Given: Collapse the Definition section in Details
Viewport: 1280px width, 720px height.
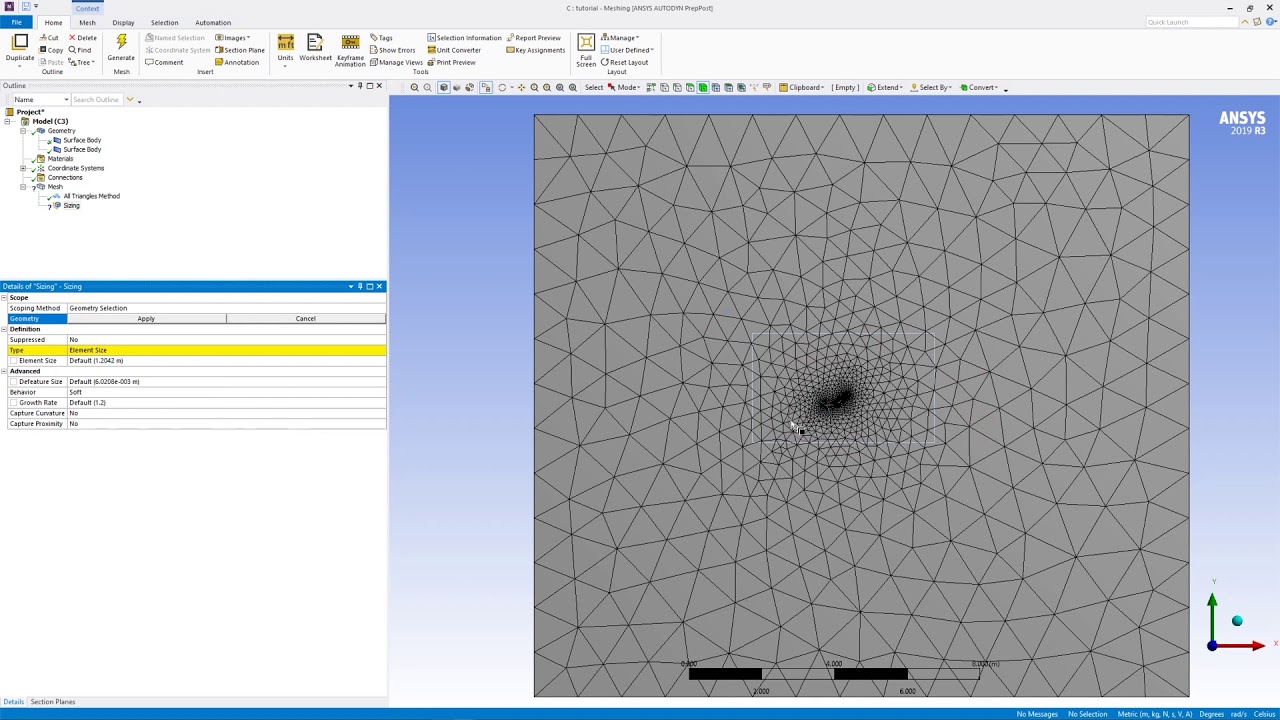Looking at the screenshot, I should (4, 329).
